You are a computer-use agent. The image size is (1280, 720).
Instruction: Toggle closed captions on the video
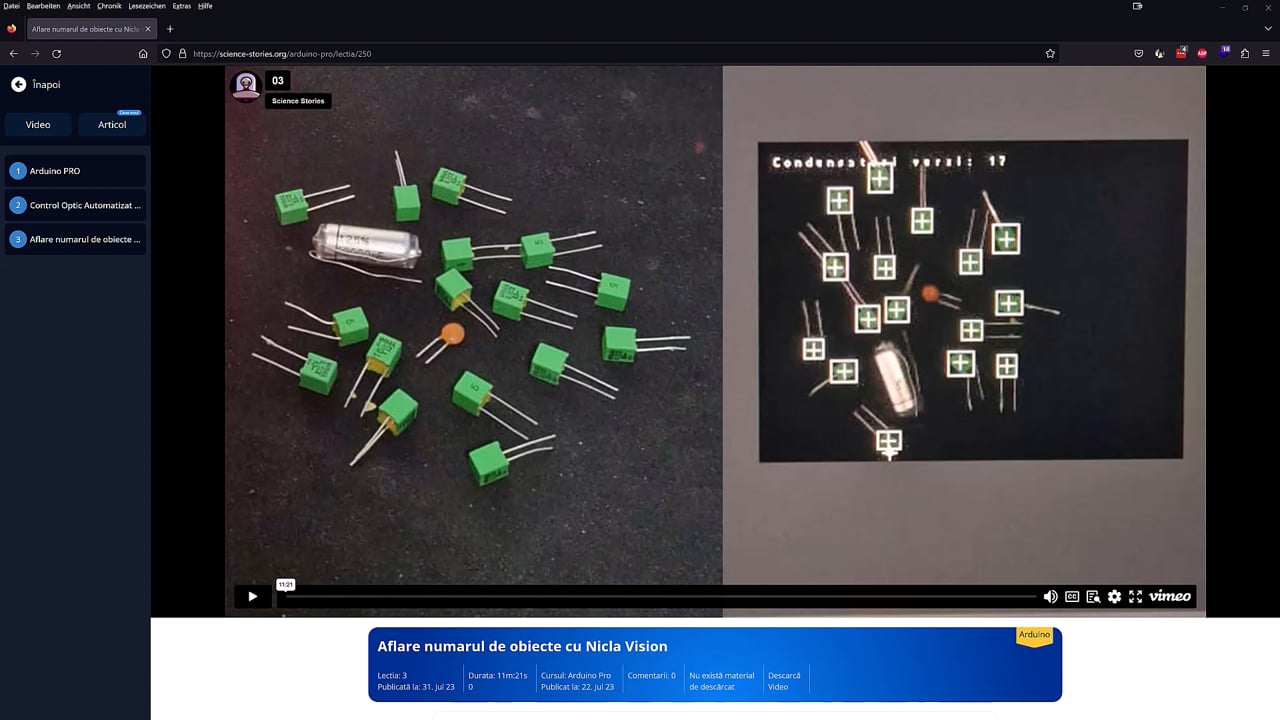(x=1072, y=597)
